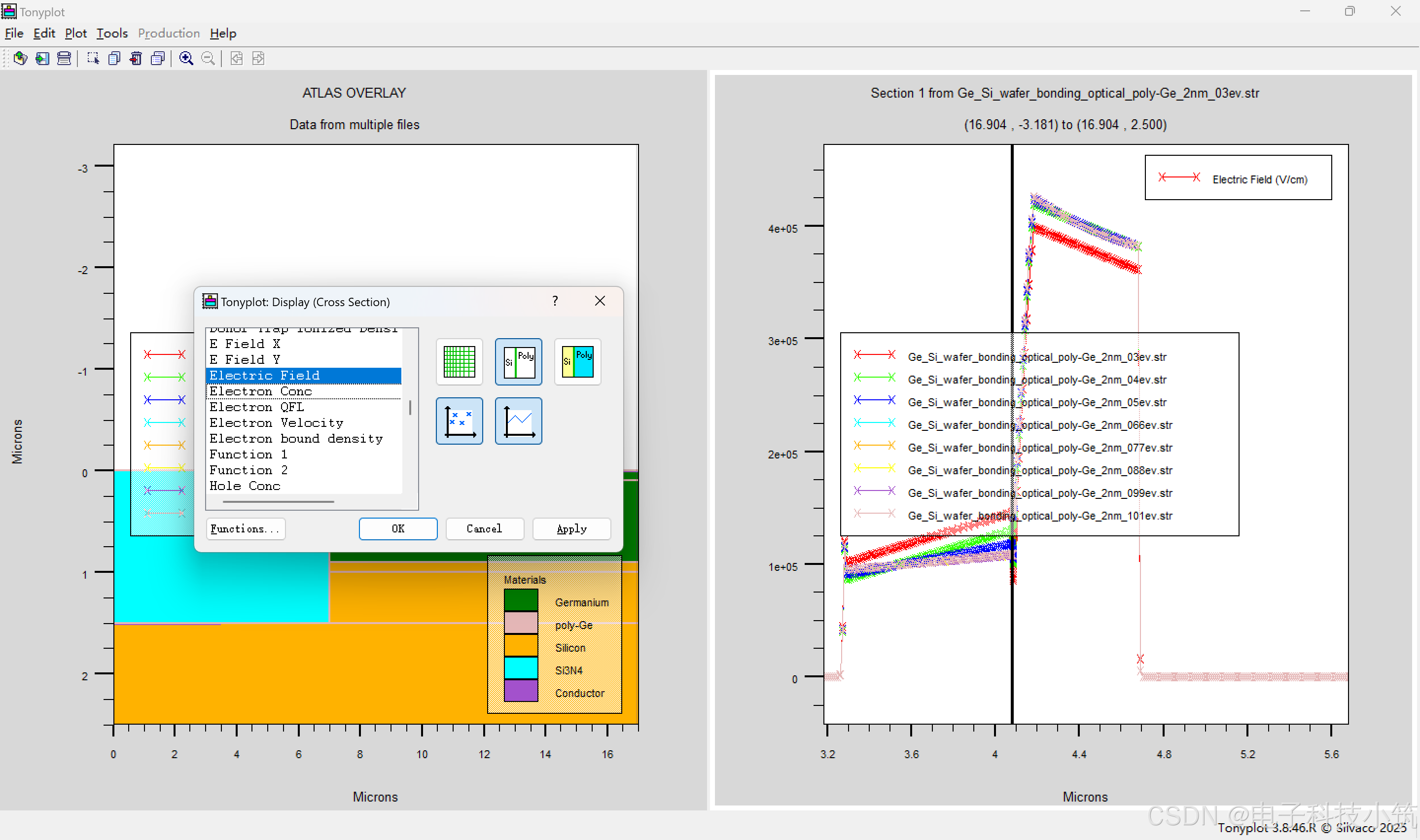Toggle the data points marker display button
1420x840 pixels.
(x=459, y=421)
